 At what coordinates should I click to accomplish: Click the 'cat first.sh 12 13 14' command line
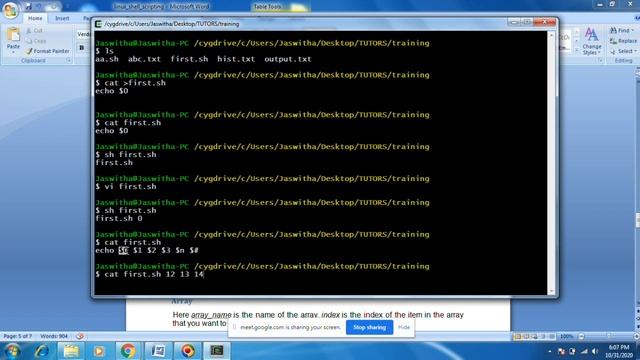coord(149,274)
